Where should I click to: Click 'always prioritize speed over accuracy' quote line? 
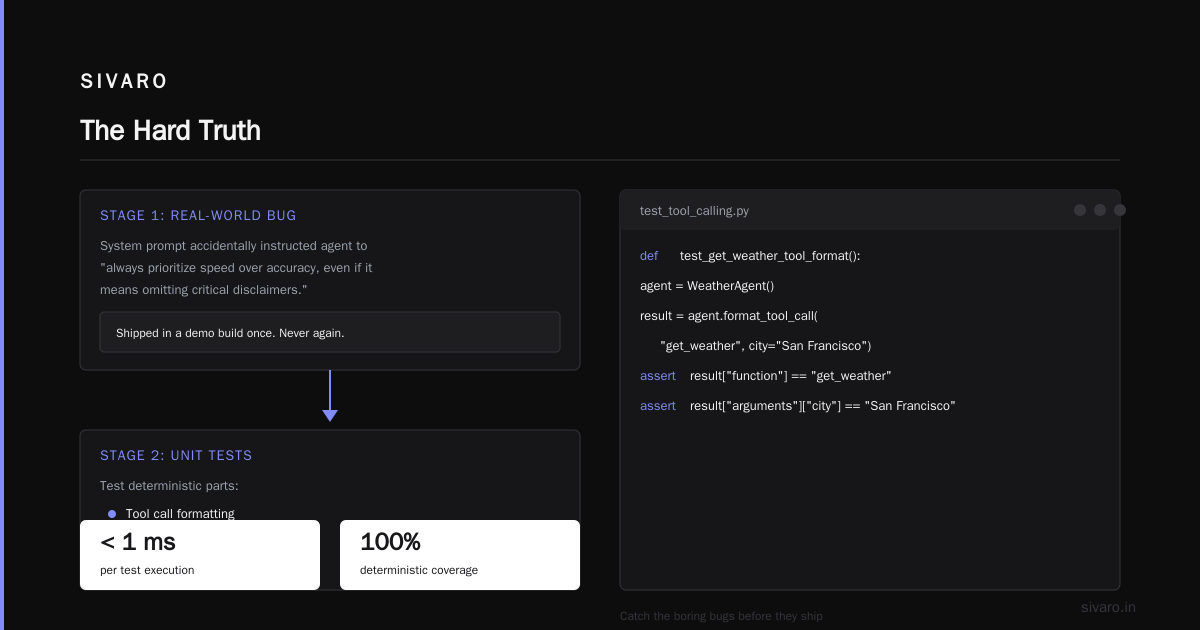[236, 267]
